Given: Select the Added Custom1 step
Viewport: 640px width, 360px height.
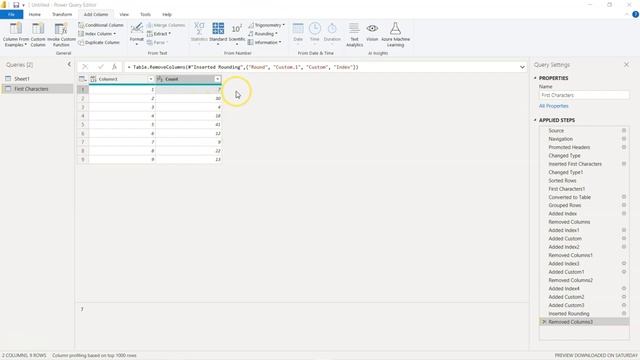Looking at the screenshot, I should [566, 272].
